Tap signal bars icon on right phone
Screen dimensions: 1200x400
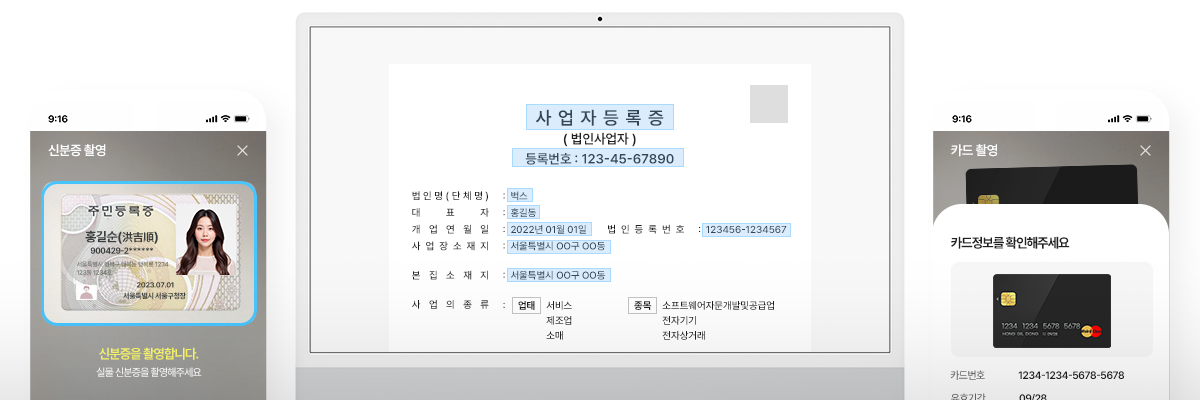[1113, 119]
